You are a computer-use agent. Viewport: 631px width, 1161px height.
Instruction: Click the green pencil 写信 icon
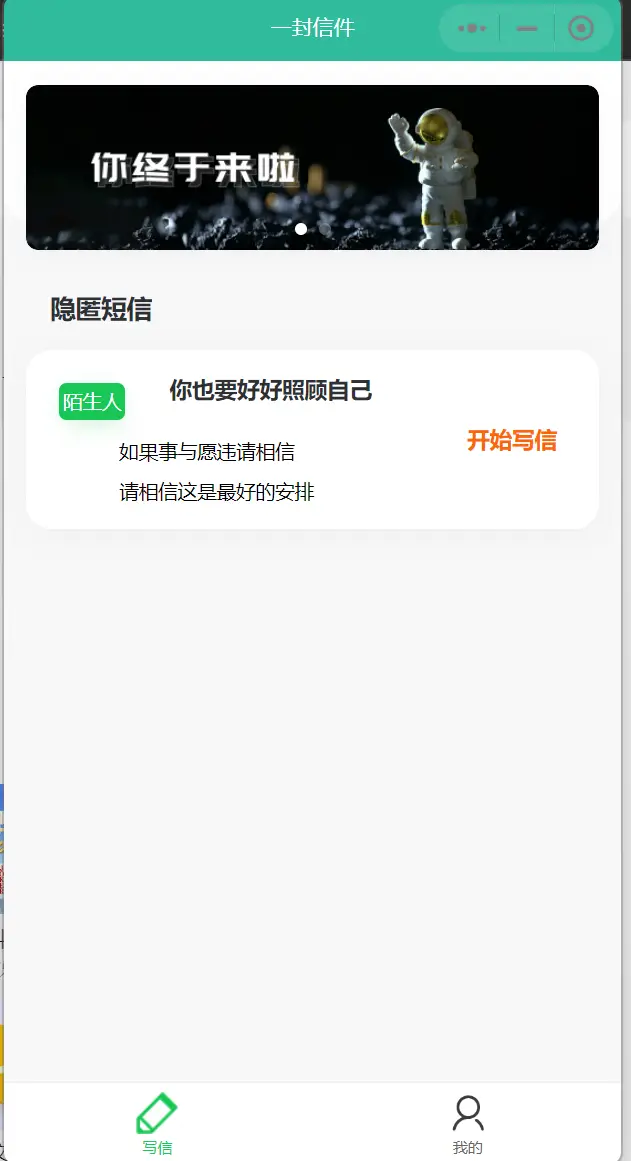[x=157, y=1113]
